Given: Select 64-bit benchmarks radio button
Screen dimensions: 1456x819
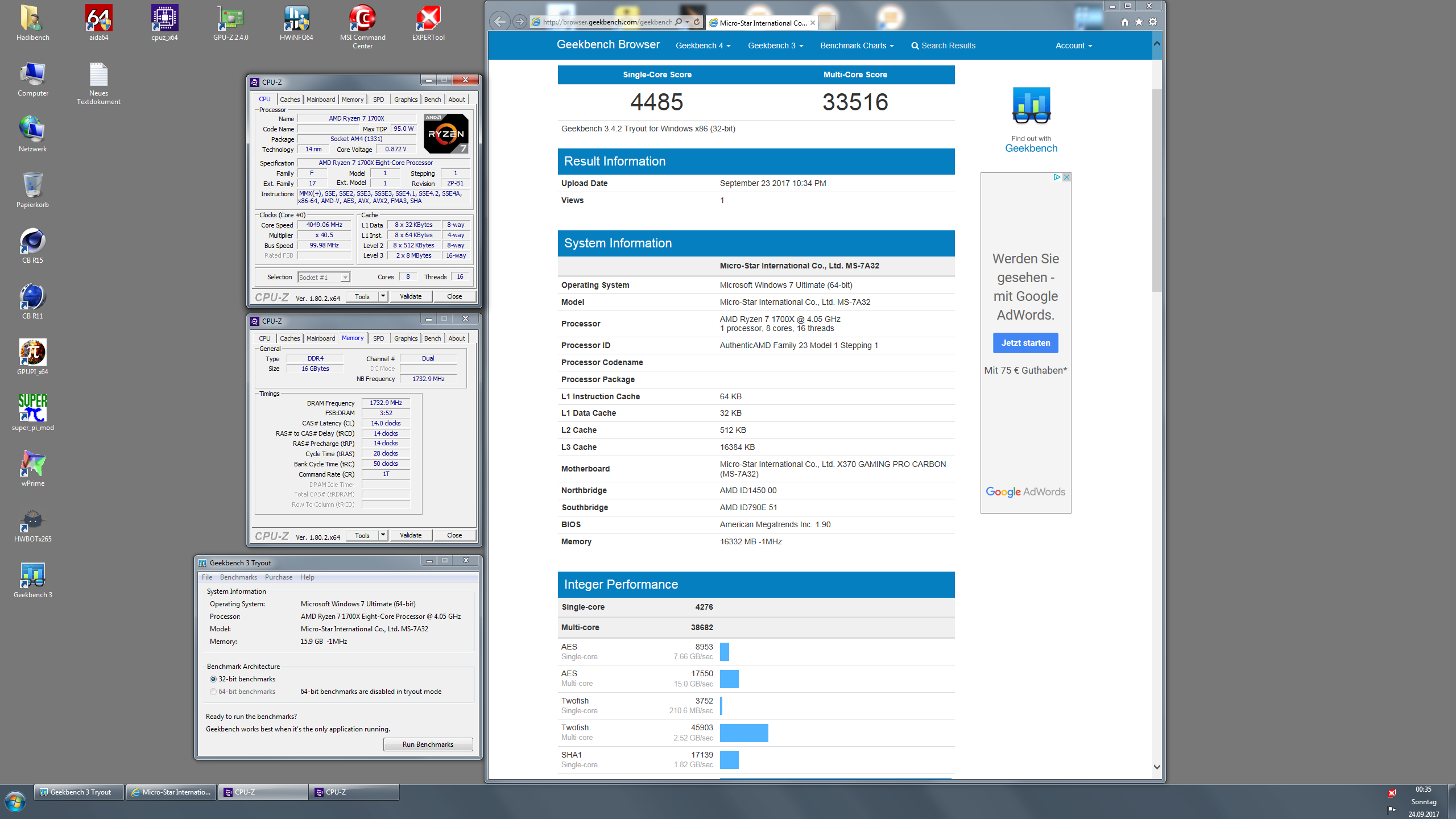Looking at the screenshot, I should [213, 692].
